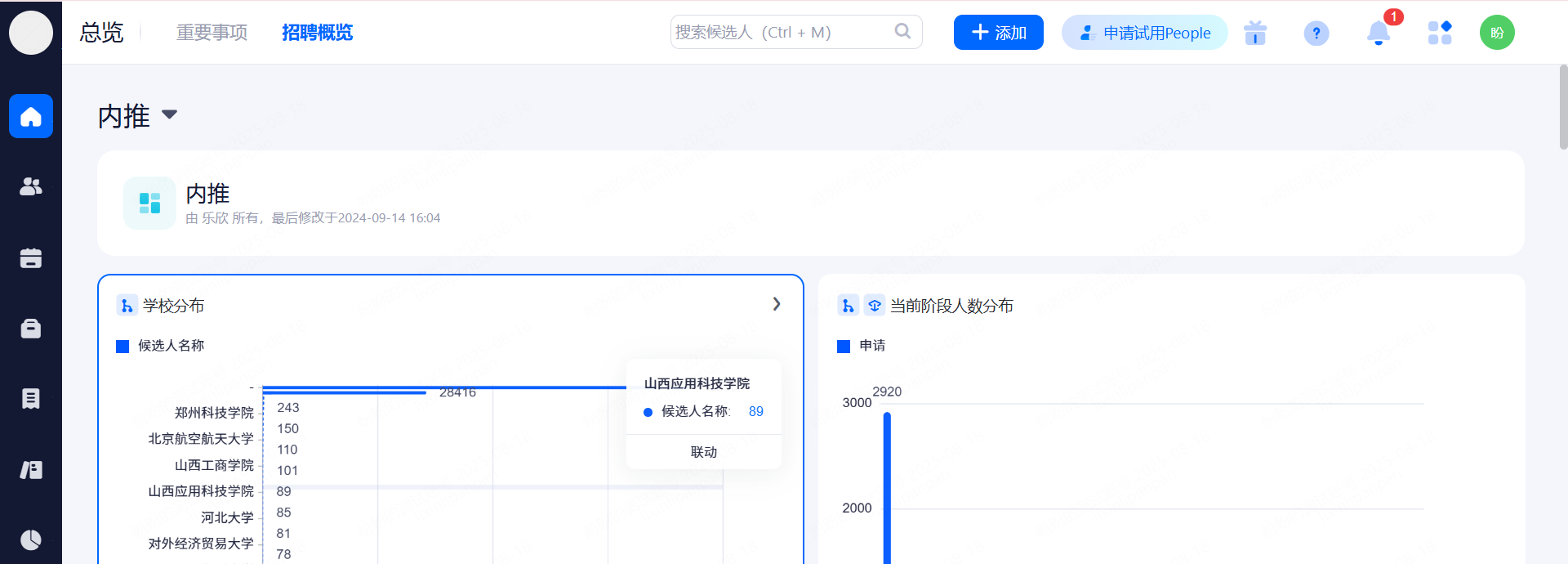This screenshot has width=1568, height=564.
Task: Toggle the 候选人名称 legend series
Action: (162, 346)
